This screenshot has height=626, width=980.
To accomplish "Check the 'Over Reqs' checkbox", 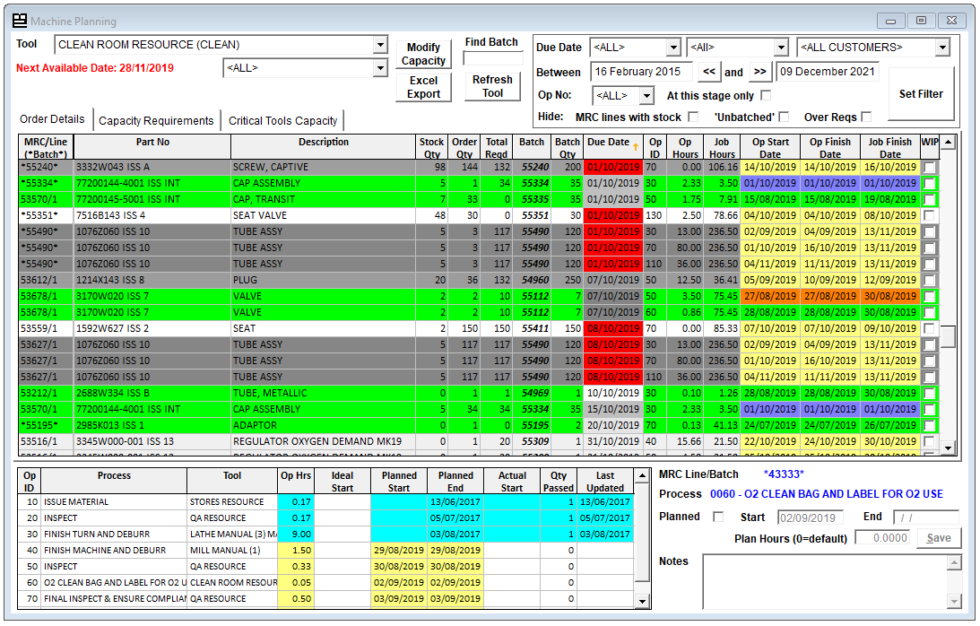I will [x=866, y=118].
